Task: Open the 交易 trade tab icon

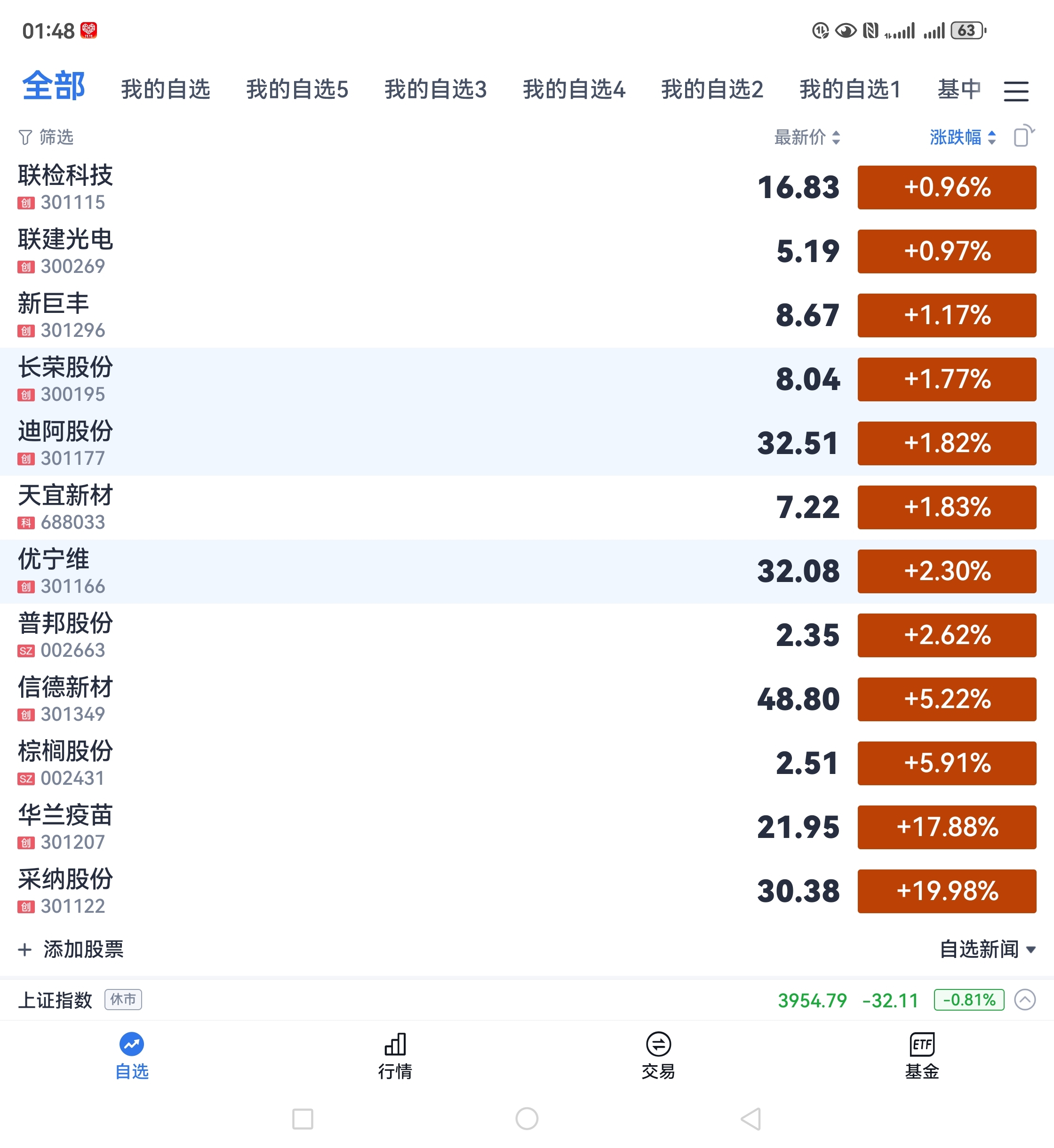Action: (658, 1045)
